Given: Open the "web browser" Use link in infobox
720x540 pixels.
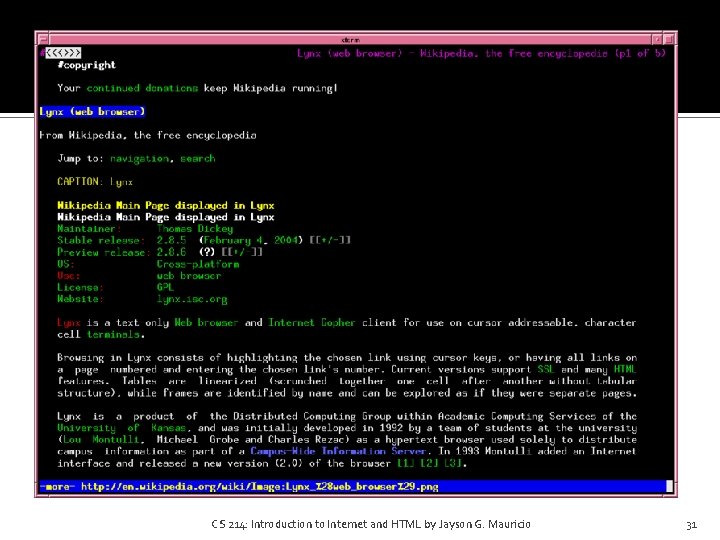Looking at the screenshot, I should (x=189, y=276).
